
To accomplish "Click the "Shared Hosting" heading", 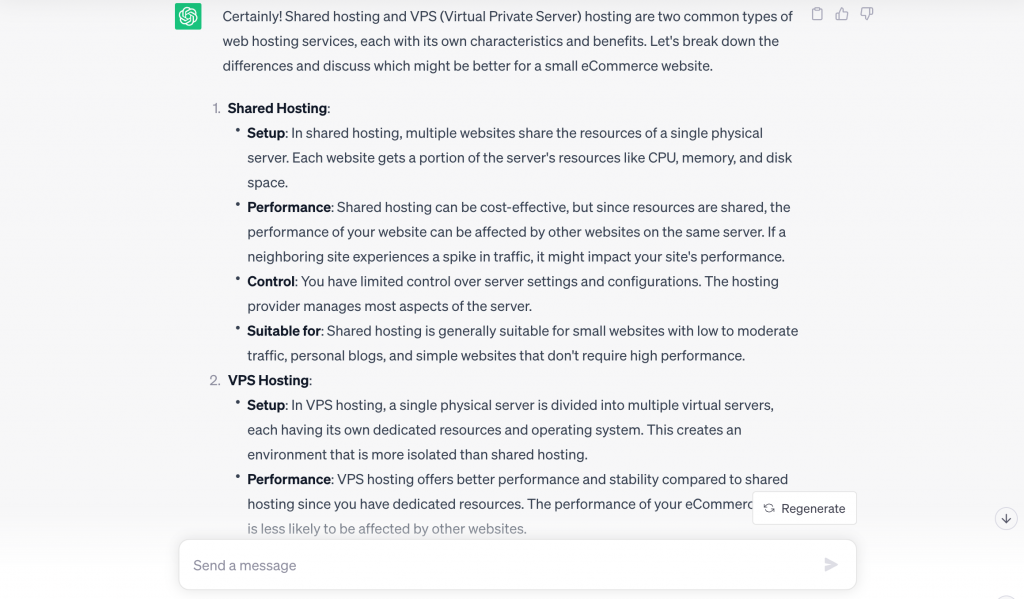I will 277,108.
